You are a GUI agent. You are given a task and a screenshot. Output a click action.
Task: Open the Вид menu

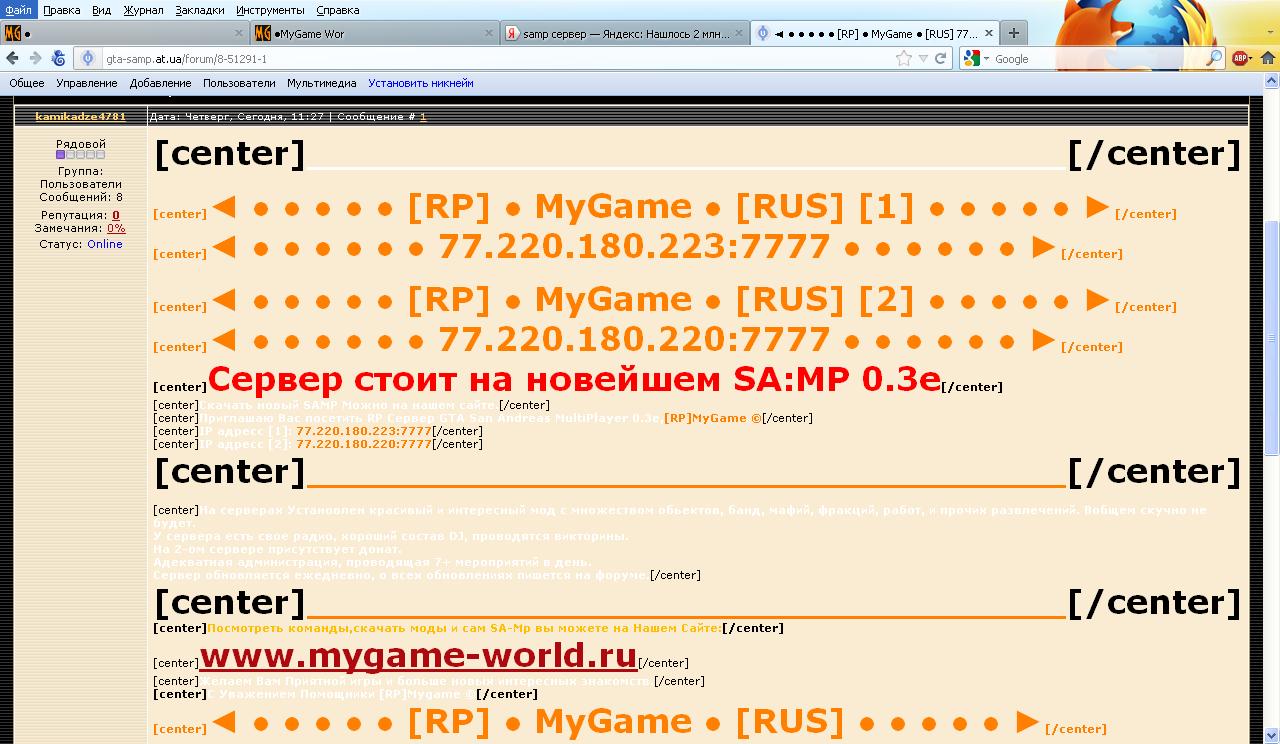tap(101, 10)
